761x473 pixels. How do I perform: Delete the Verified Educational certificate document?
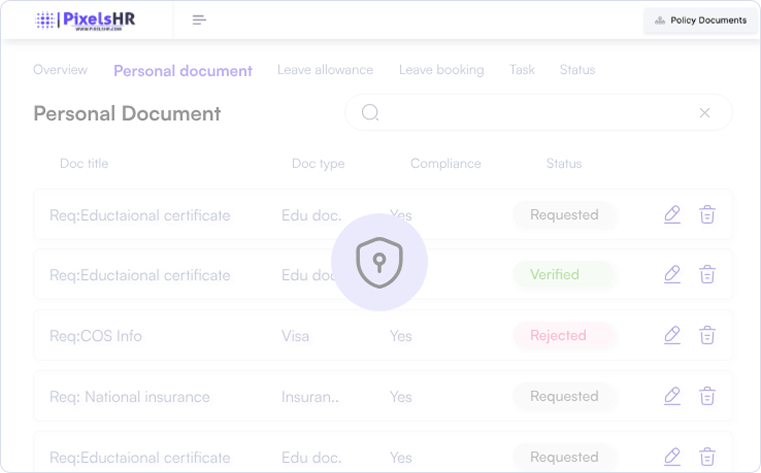pyautogui.click(x=707, y=274)
